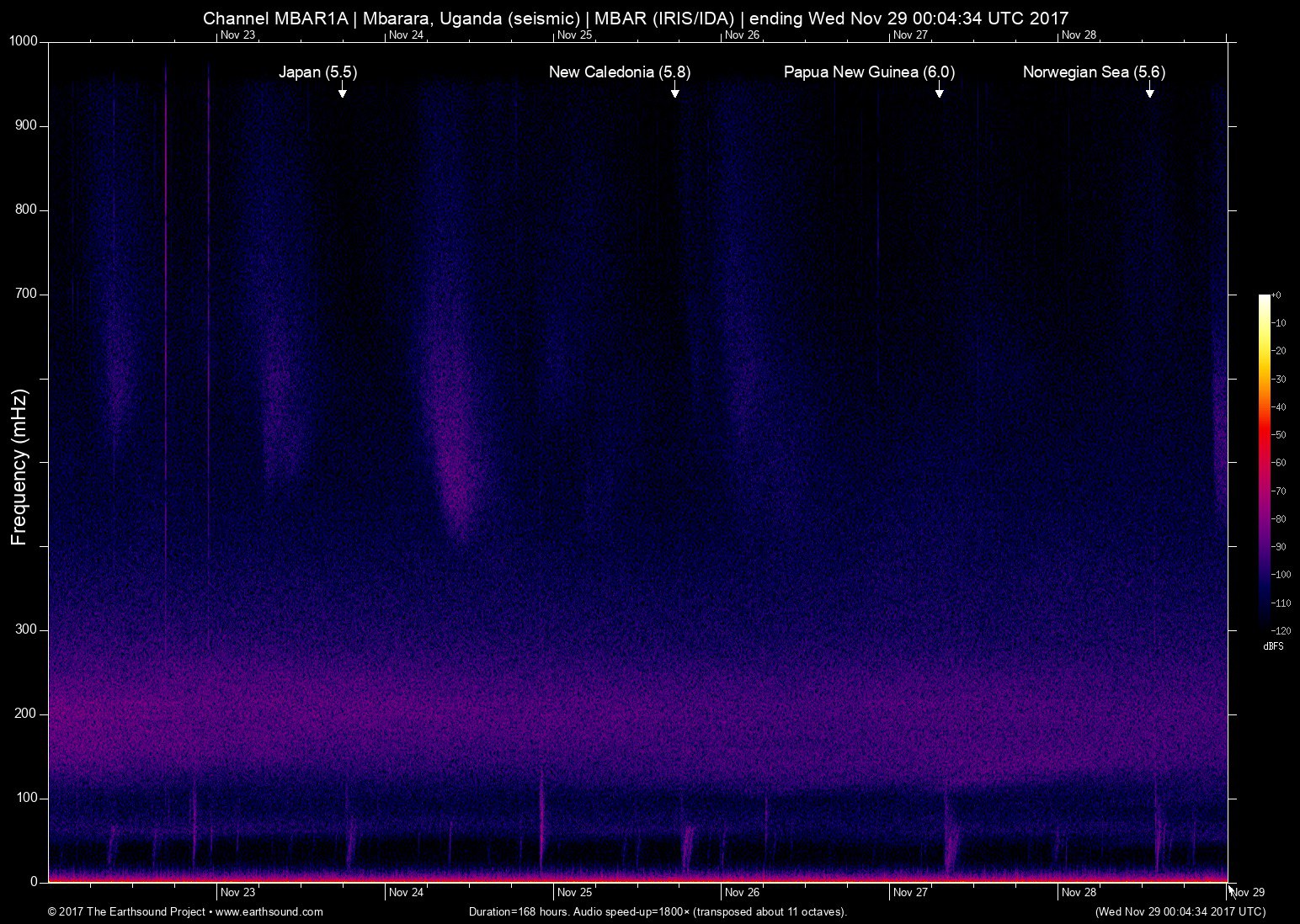The height and width of the screenshot is (924, 1300).
Task: Select the New Caledonia (5.8) event label
Action: click(x=619, y=72)
